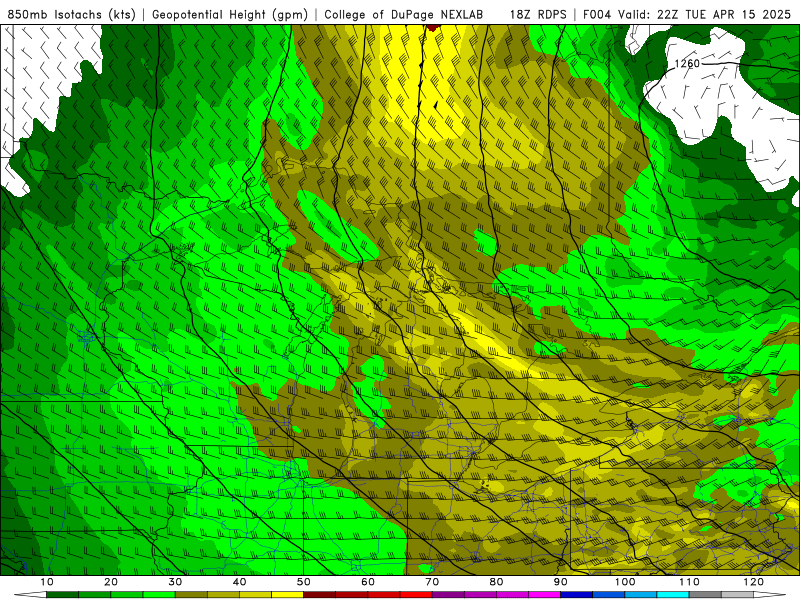800x600 pixels.
Task: Click the 30 kts scale label
Action: coord(175,582)
